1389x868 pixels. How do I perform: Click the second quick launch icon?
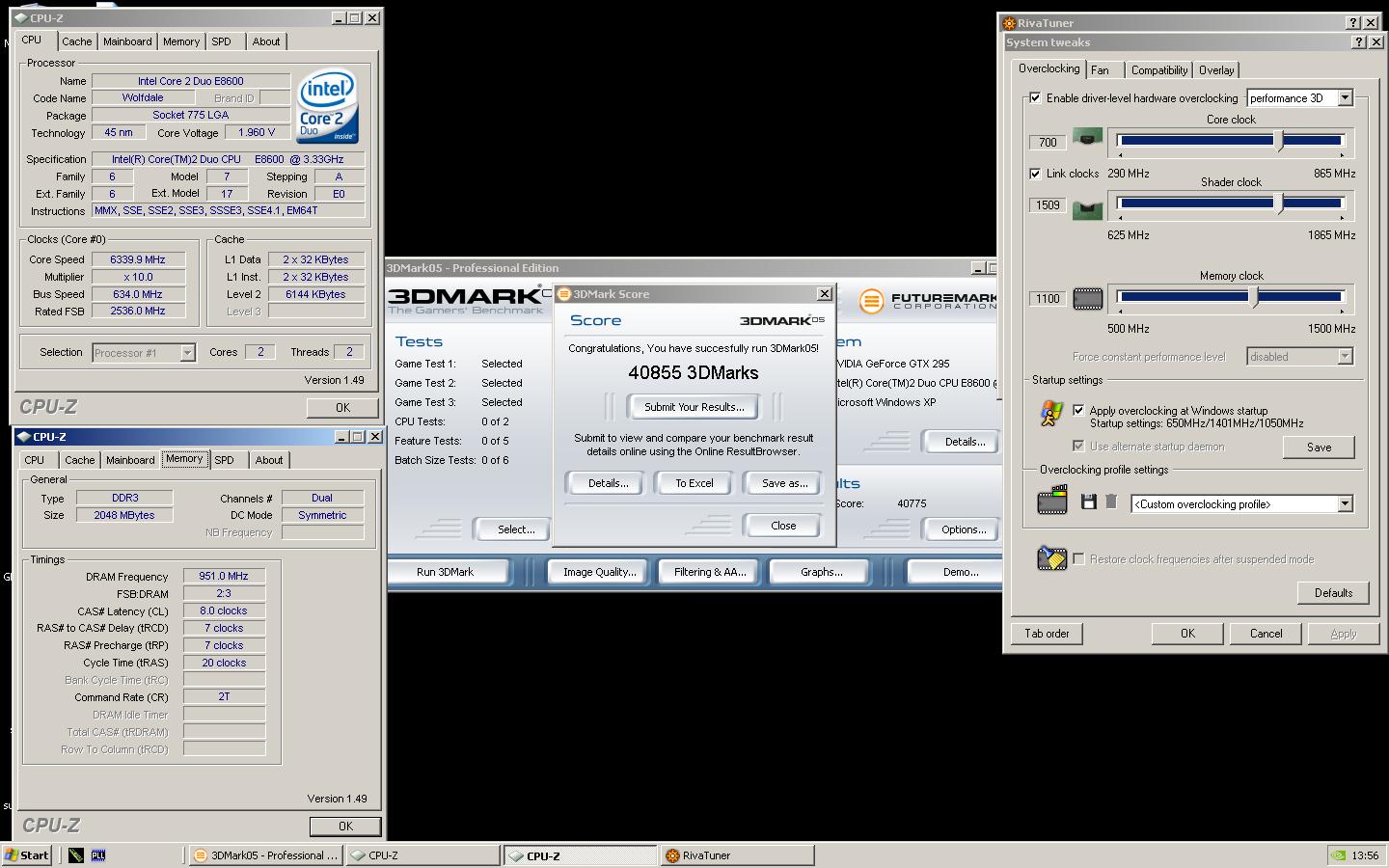[x=97, y=854]
